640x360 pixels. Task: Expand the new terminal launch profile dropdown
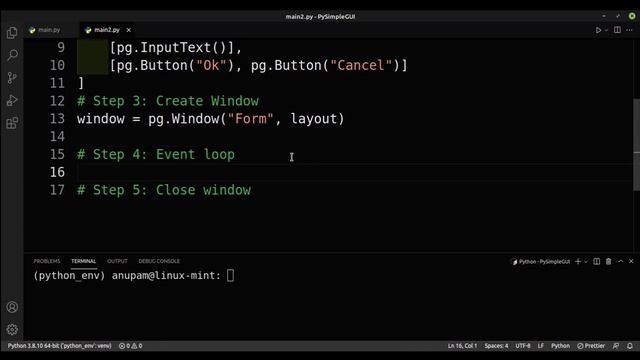pyautogui.click(x=586, y=262)
